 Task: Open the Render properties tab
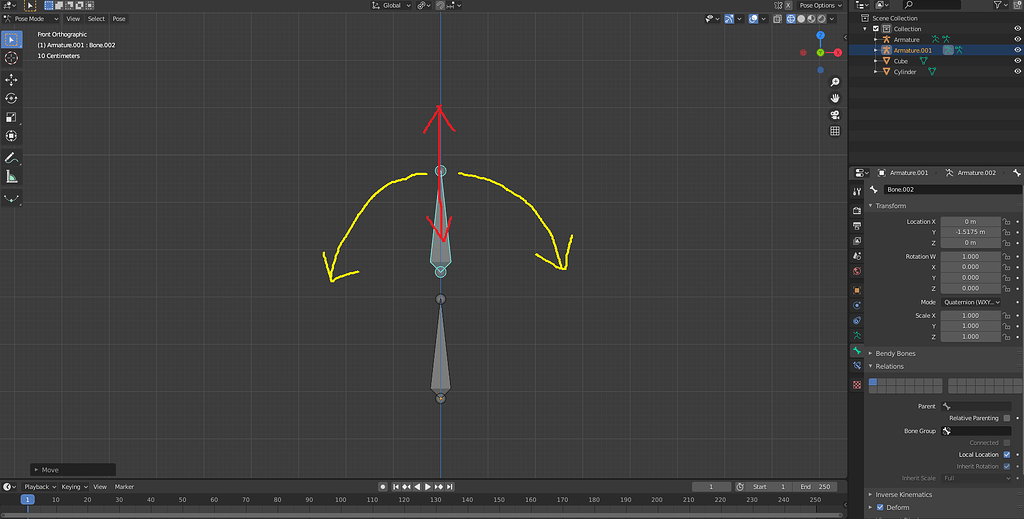(x=857, y=210)
